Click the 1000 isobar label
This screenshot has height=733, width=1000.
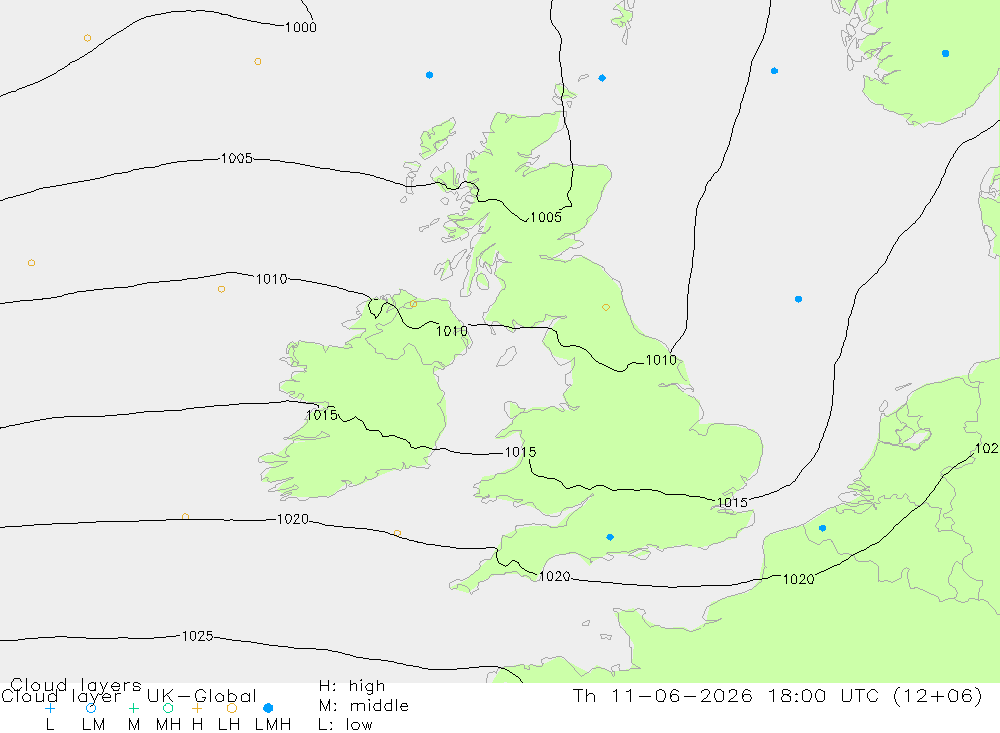pos(300,27)
